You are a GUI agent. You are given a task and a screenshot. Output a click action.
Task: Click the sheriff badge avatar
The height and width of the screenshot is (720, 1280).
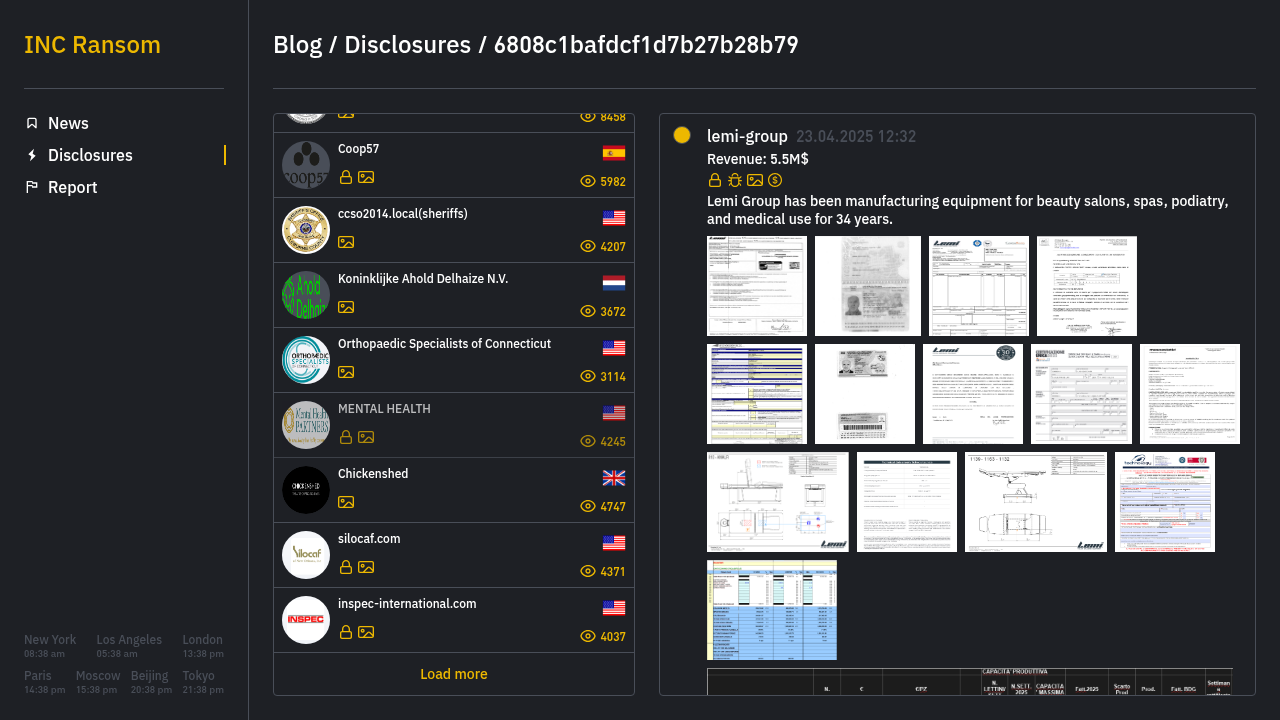click(306, 230)
